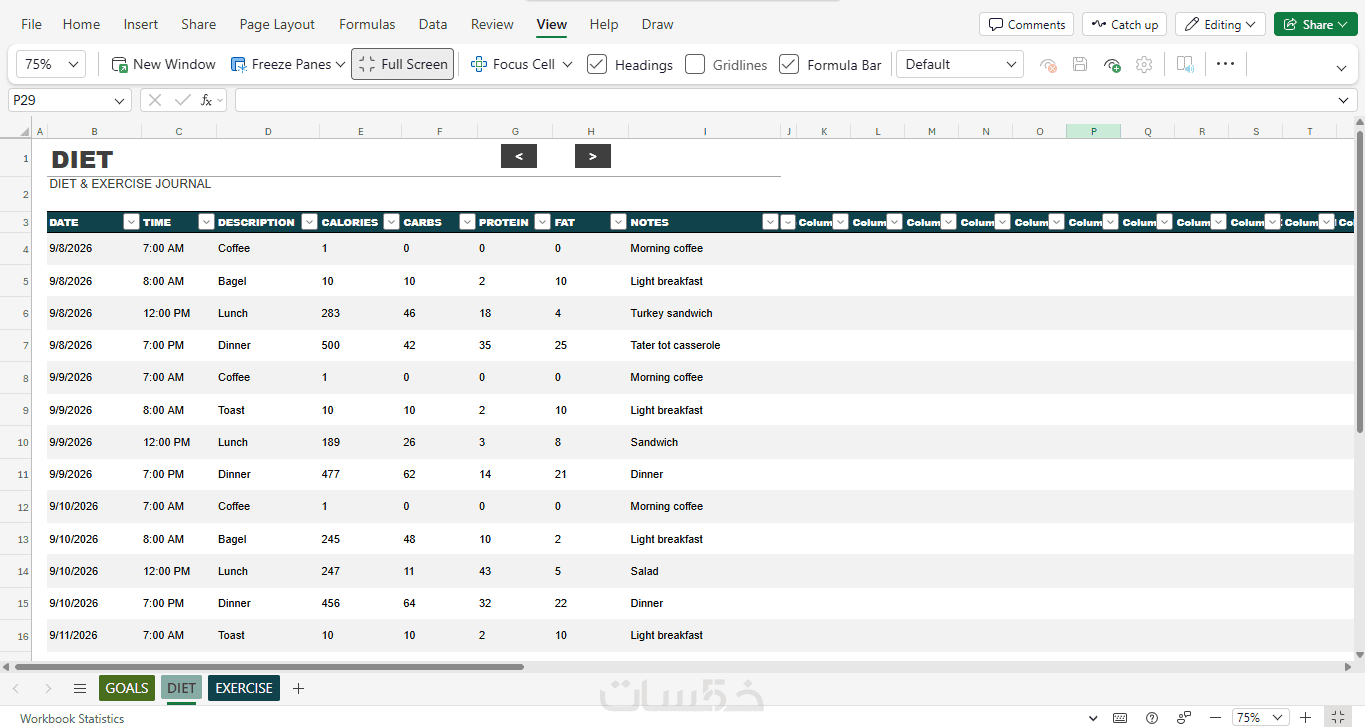Open the all sheets list icon
1365x727 pixels.
pos(80,688)
